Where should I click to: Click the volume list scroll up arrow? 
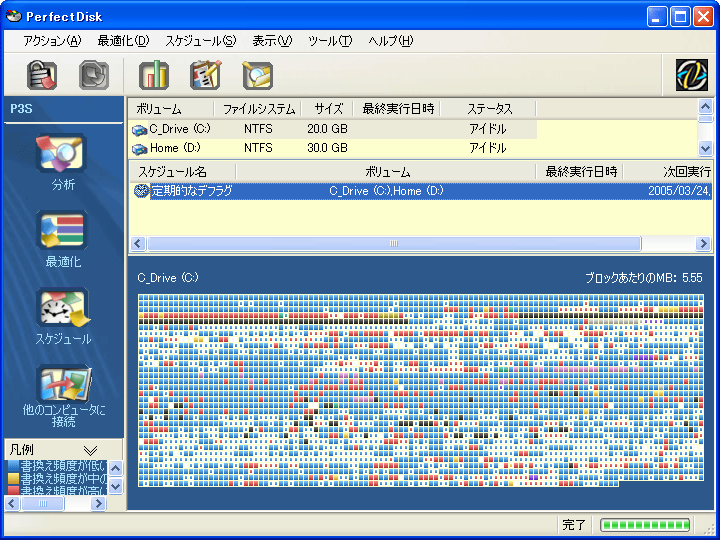tap(705, 107)
